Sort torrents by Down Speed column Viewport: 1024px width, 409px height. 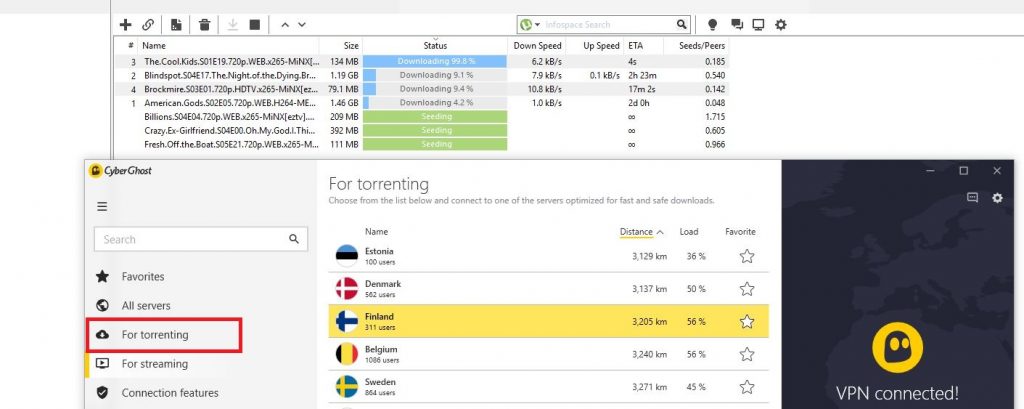coord(537,46)
